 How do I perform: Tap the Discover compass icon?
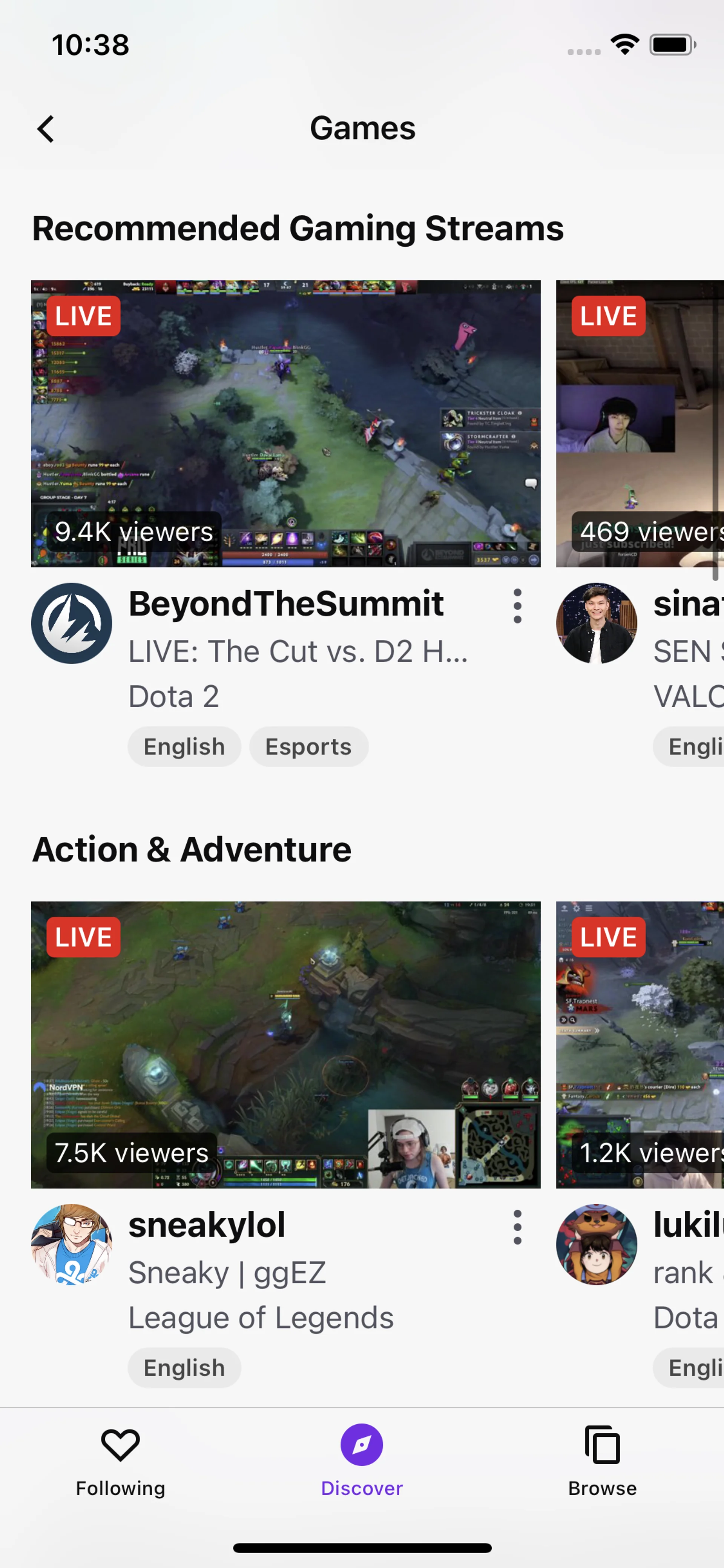(362, 1444)
